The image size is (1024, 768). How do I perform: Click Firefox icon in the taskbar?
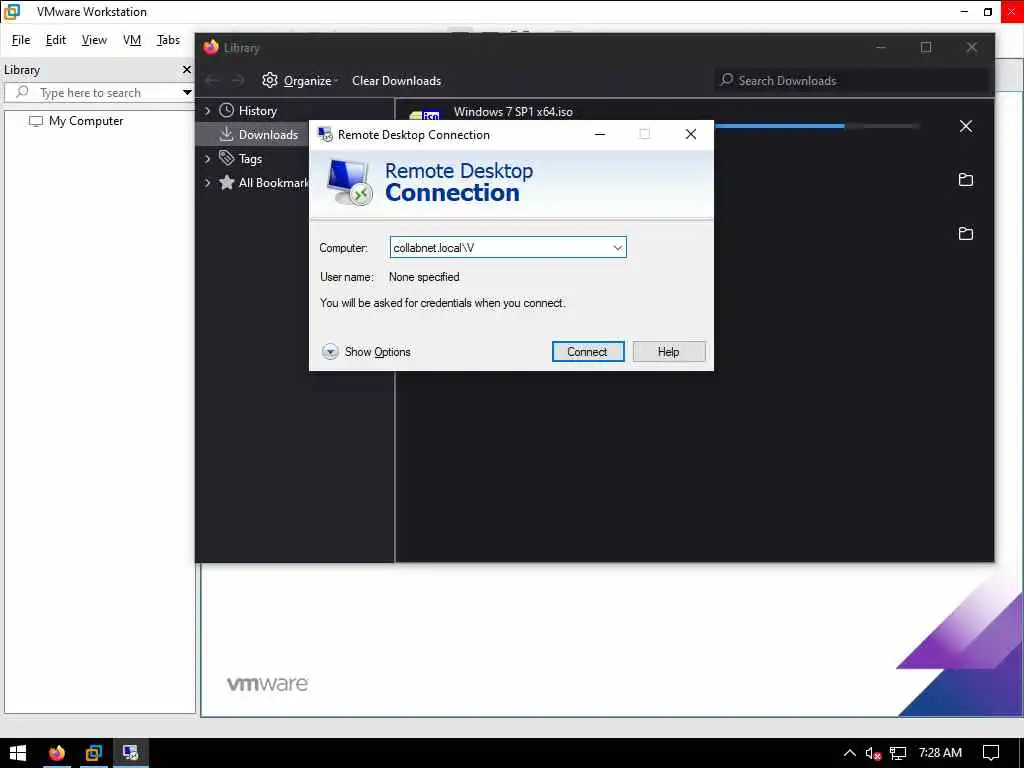pyautogui.click(x=57, y=753)
